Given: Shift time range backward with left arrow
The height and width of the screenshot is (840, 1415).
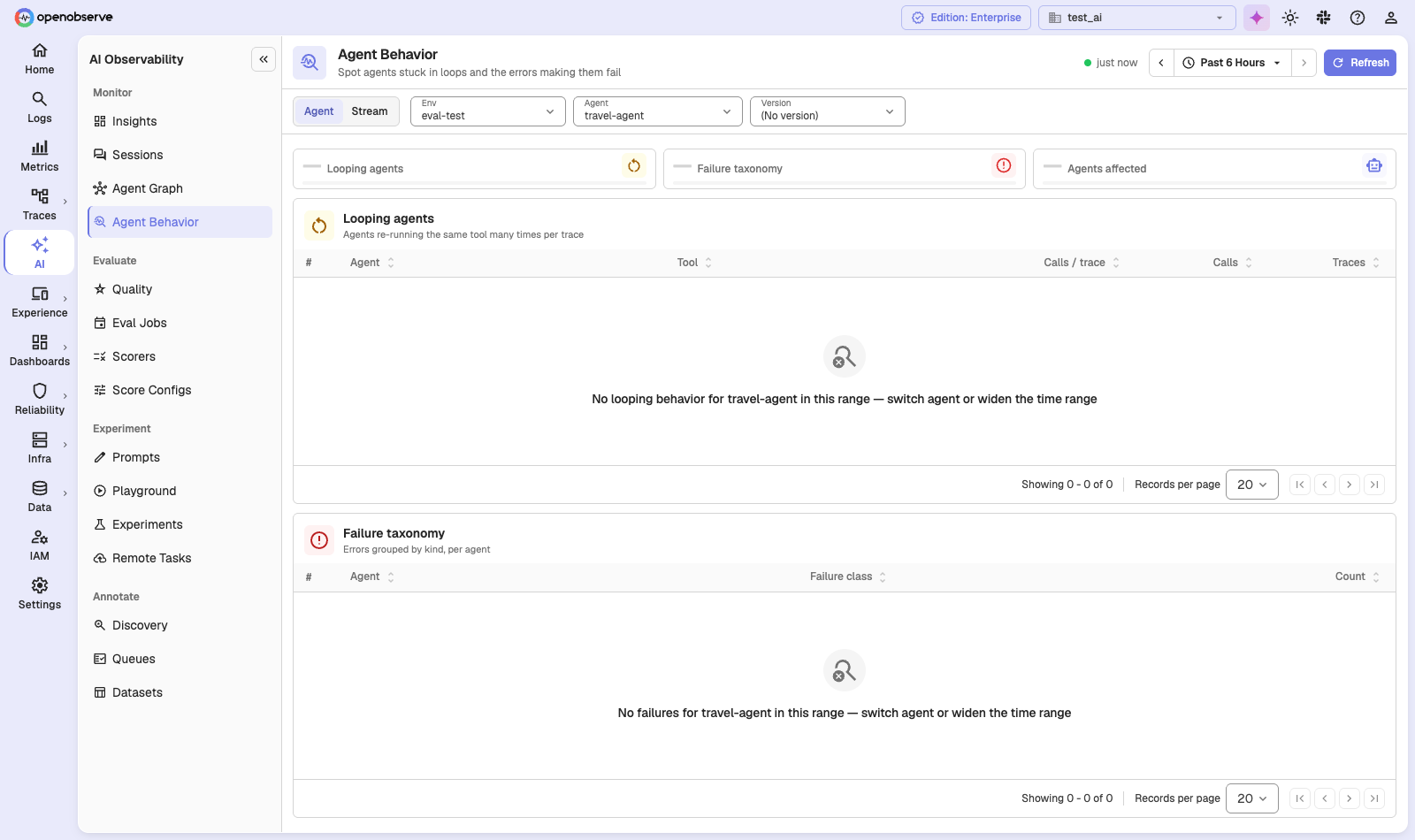Looking at the screenshot, I should 1161,63.
